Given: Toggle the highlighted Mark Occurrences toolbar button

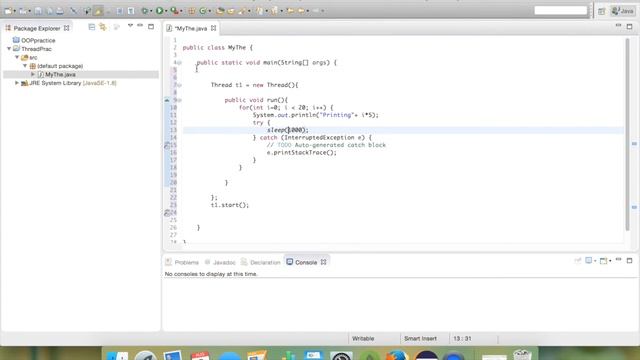Looking at the screenshot, I should 98,11.
